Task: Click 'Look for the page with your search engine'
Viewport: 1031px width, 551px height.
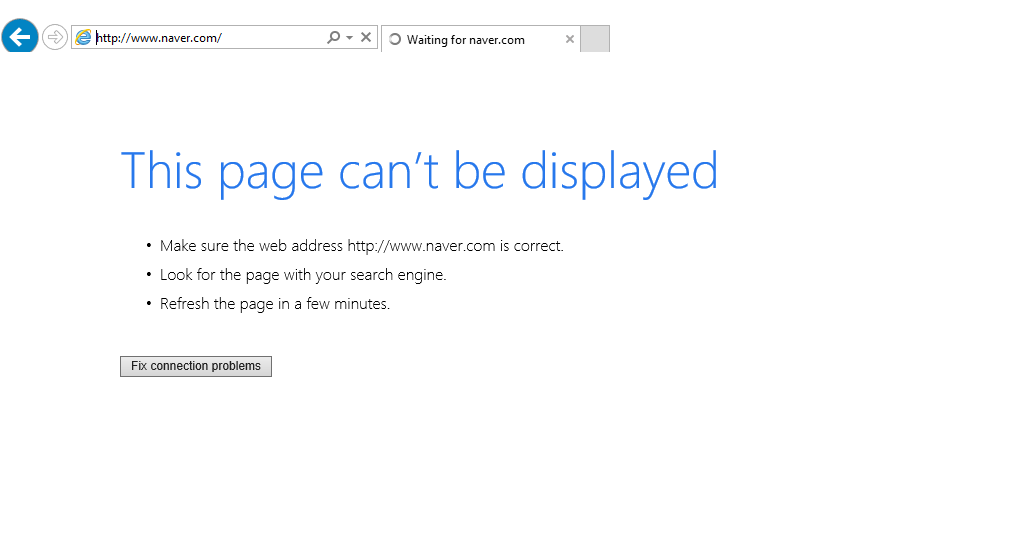Action: tap(303, 275)
